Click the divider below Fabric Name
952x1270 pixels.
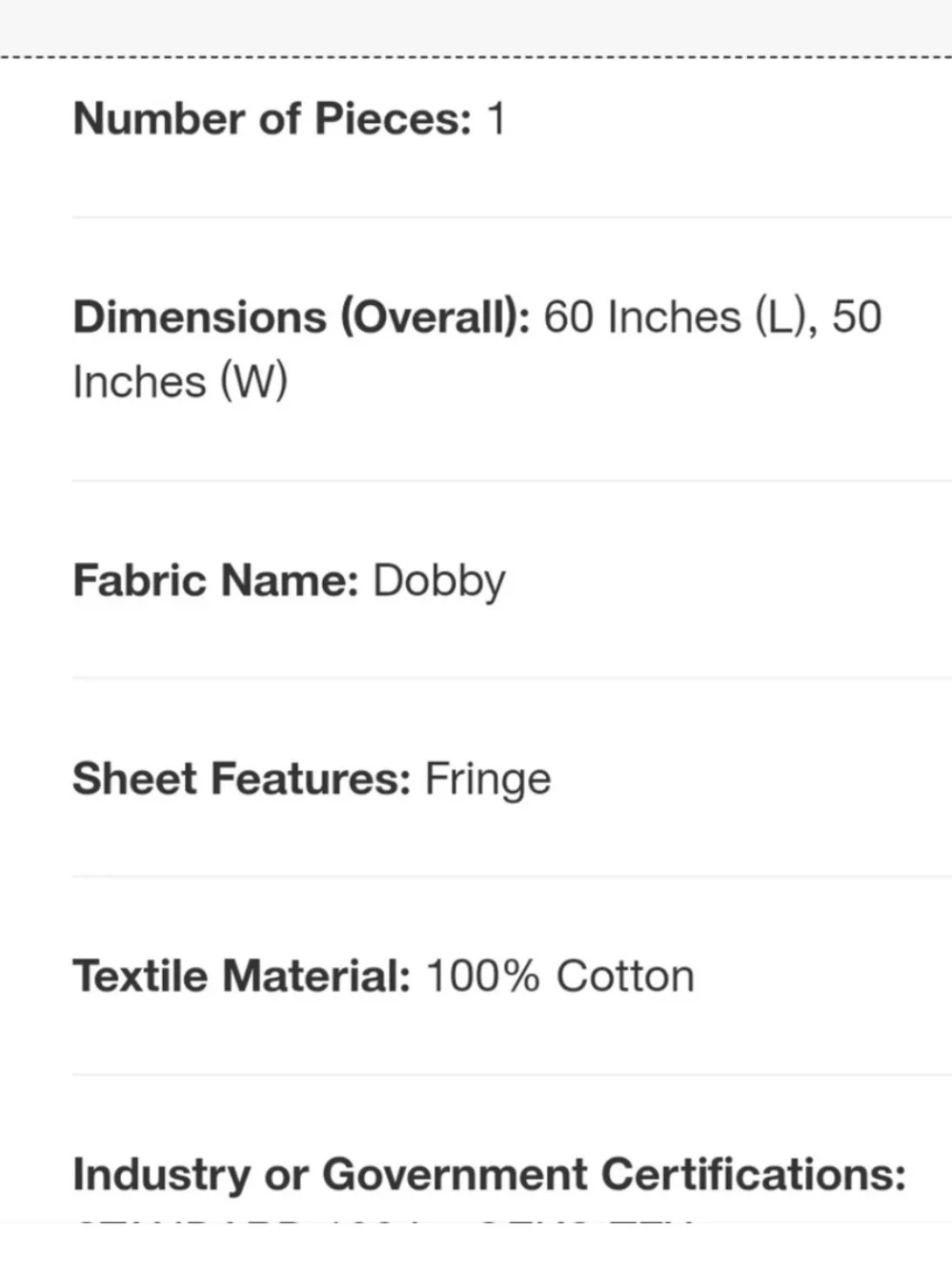click(512, 678)
